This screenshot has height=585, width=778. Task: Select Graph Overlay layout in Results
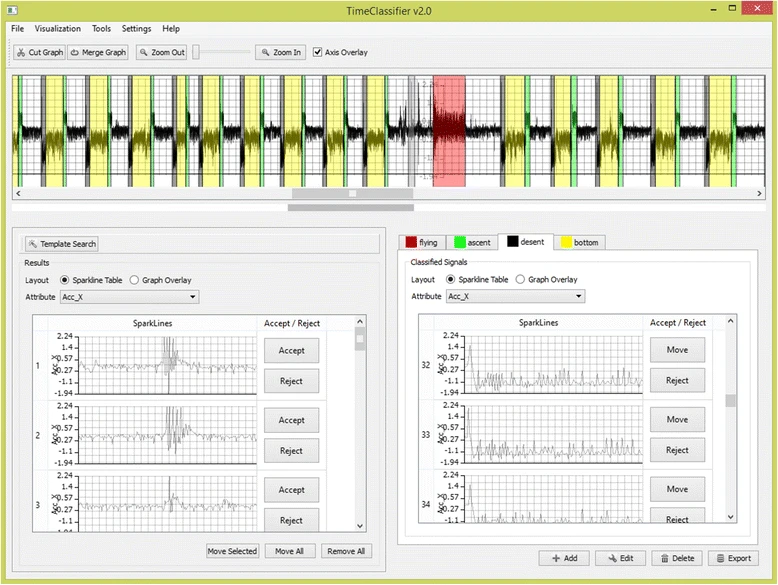coord(134,280)
